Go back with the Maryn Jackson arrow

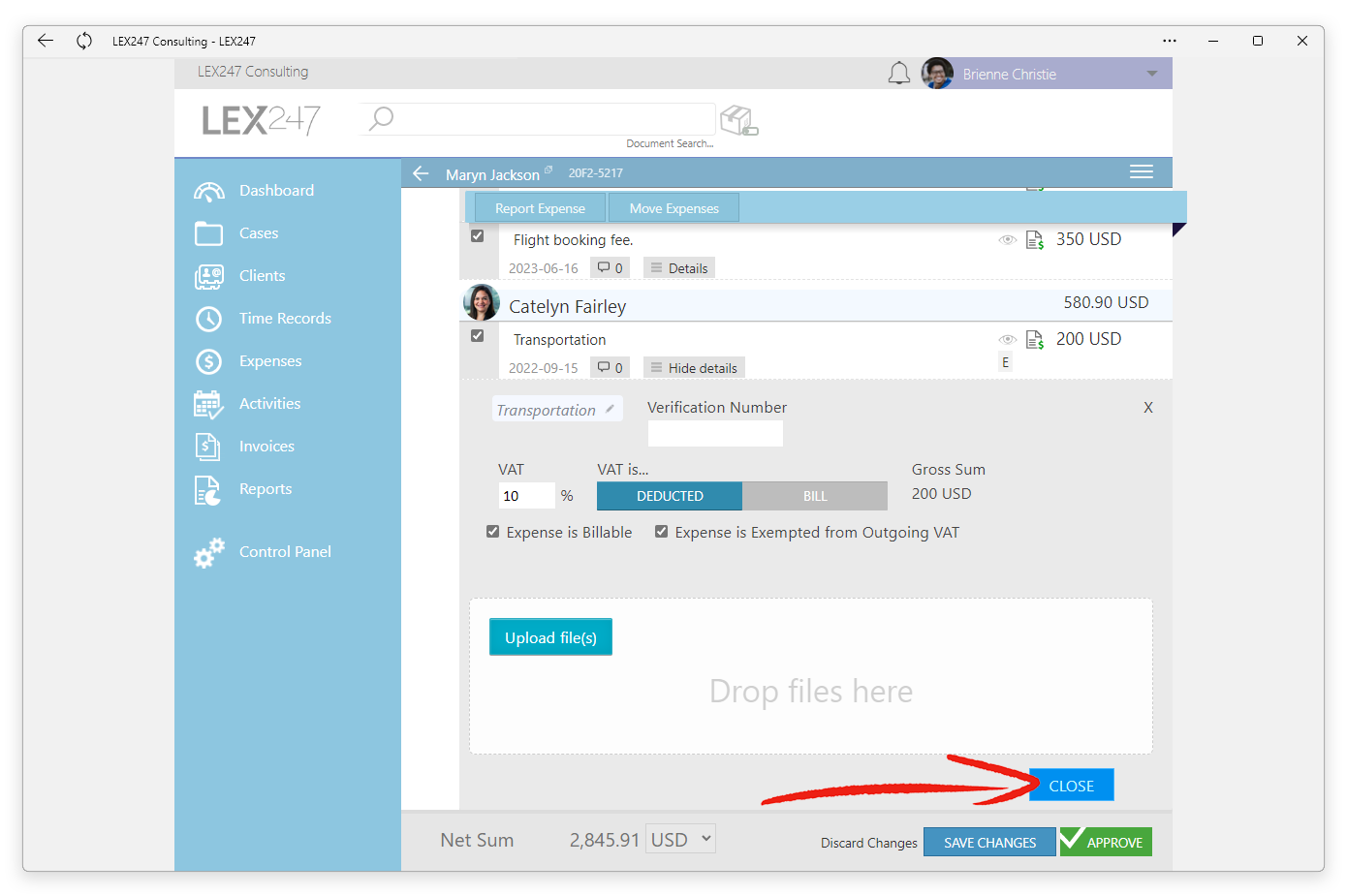(x=421, y=173)
